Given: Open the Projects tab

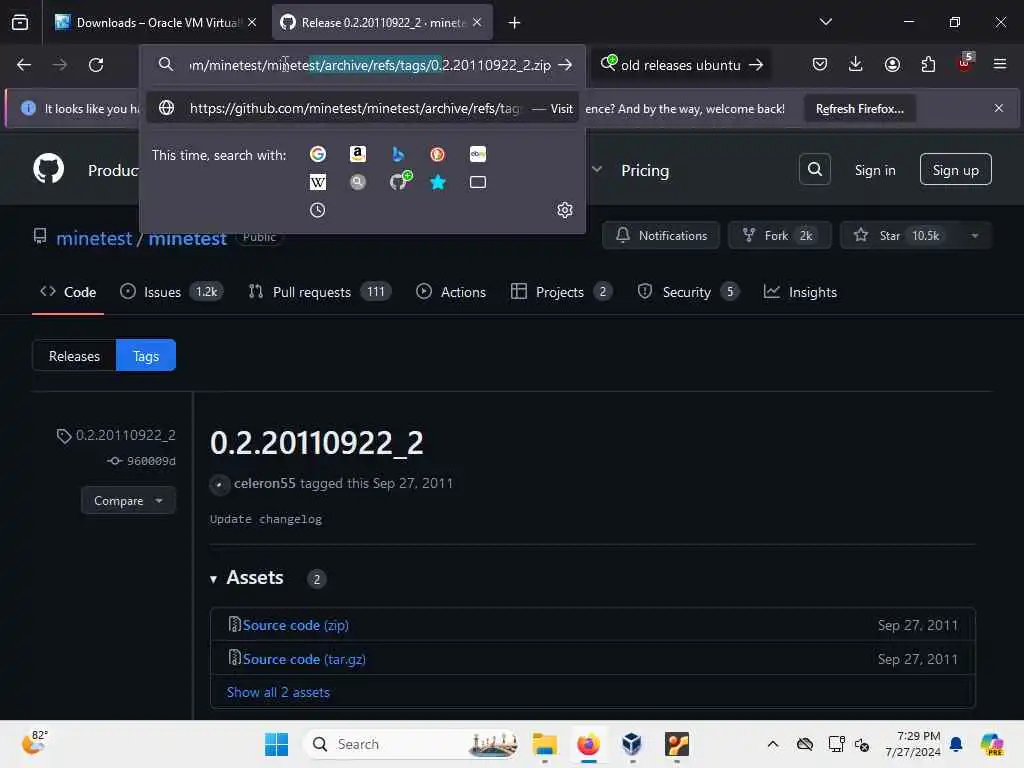Looking at the screenshot, I should coord(562,292).
